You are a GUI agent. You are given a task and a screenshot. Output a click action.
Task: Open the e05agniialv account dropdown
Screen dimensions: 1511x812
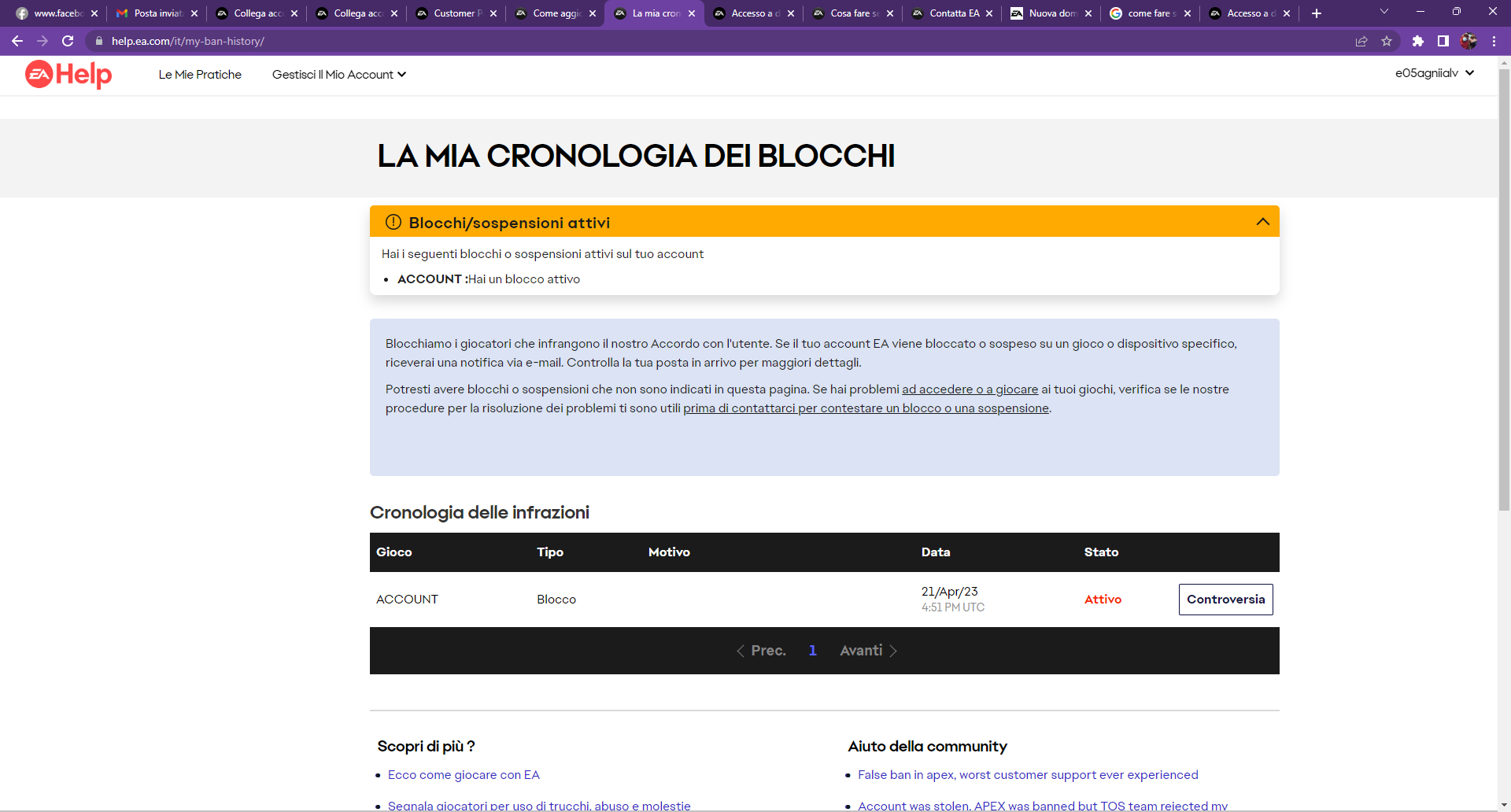pyautogui.click(x=1435, y=73)
